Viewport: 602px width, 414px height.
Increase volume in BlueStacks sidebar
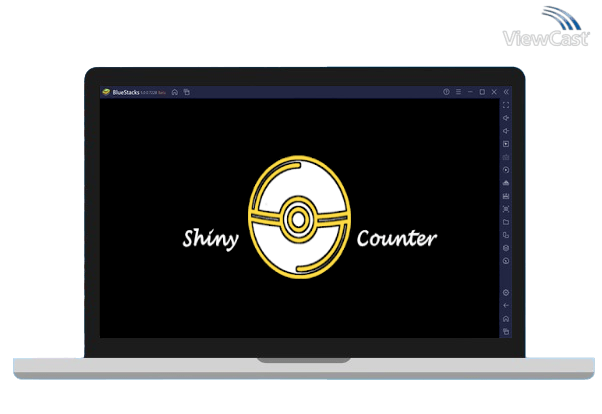point(506,118)
